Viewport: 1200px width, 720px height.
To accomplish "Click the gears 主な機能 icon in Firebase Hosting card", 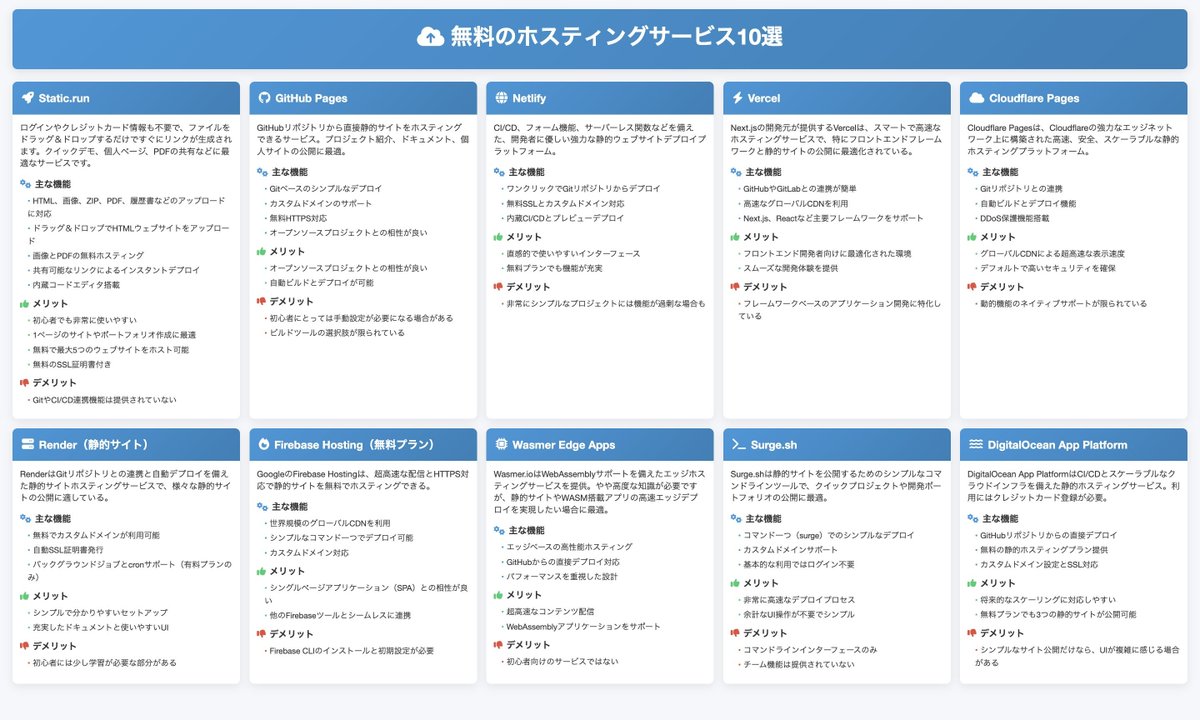I will click(x=263, y=507).
